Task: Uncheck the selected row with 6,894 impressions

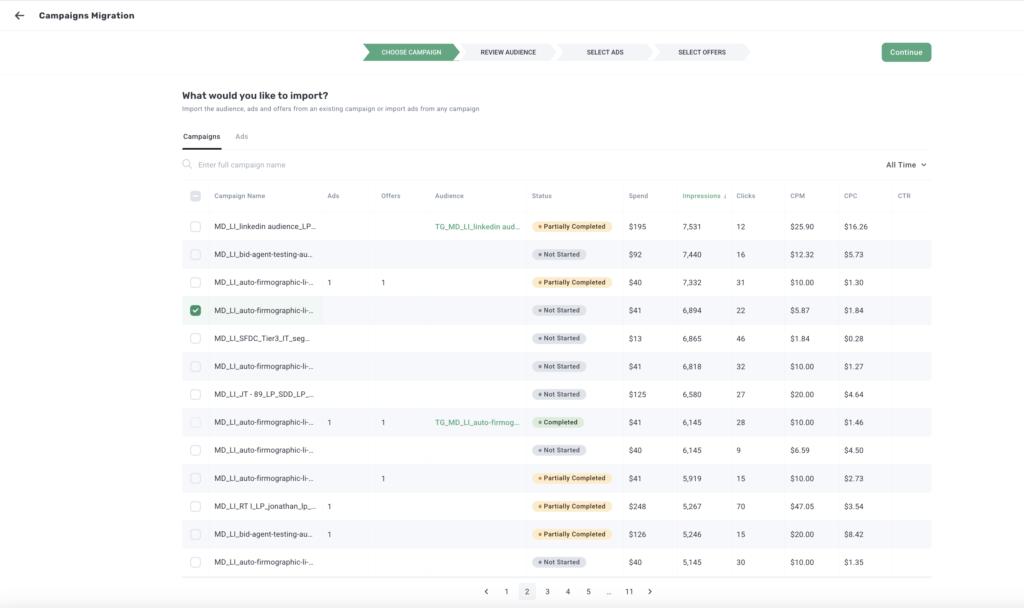Action: [195, 310]
